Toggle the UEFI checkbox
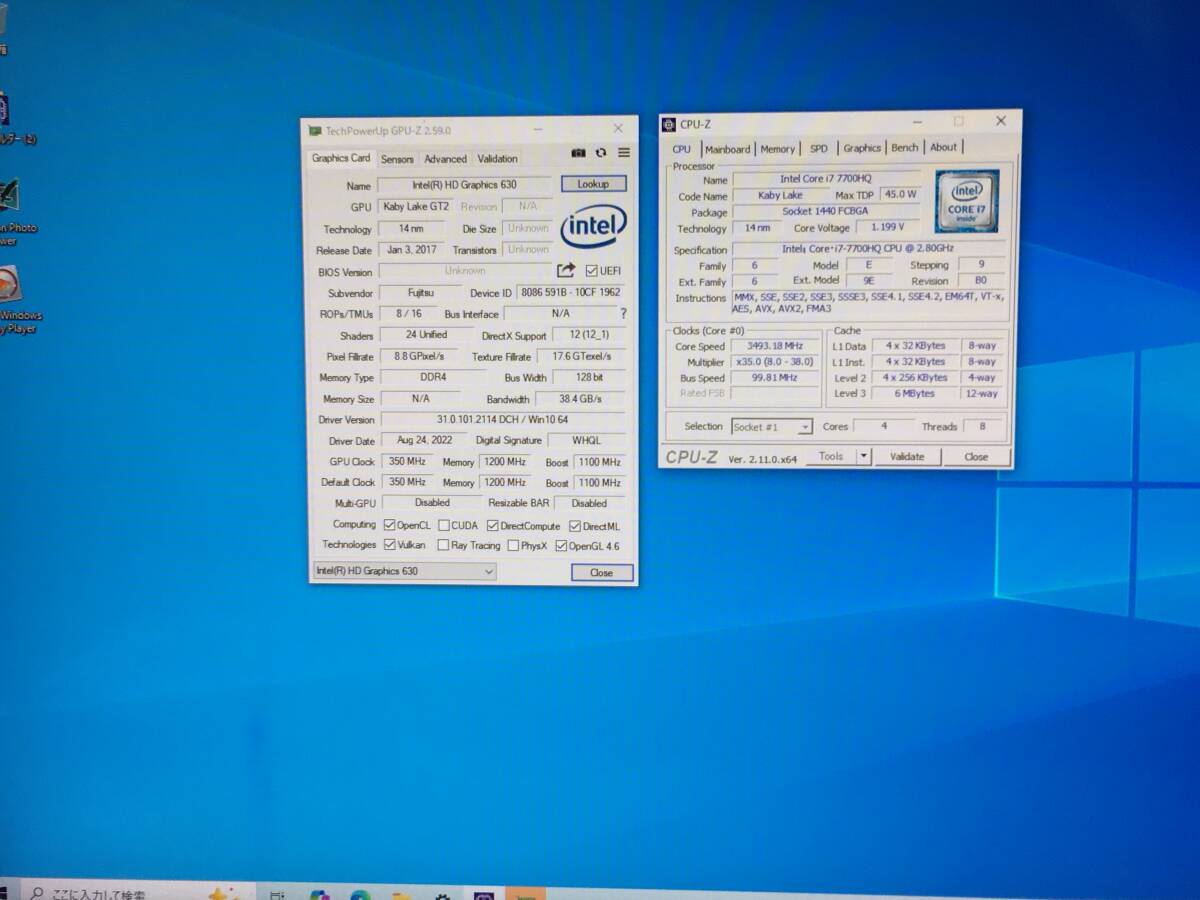This screenshot has height=900, width=1200. [591, 271]
